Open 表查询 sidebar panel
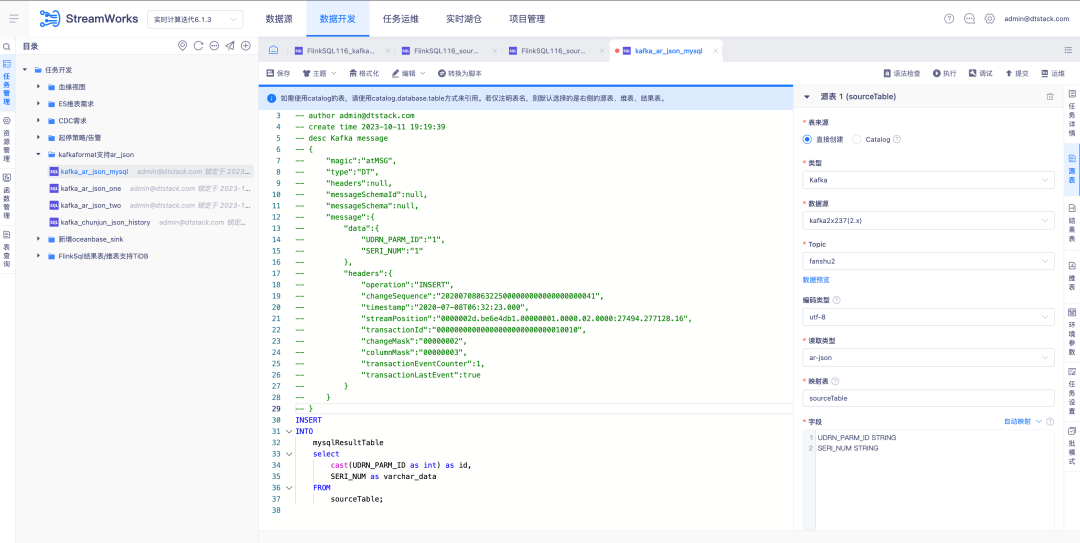This screenshot has height=543, width=1080. (7, 249)
